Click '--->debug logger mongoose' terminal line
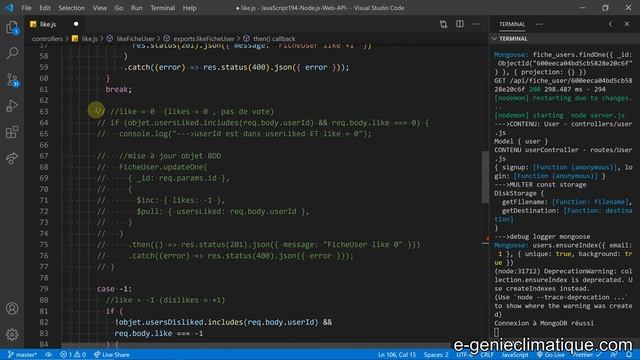 542,236
